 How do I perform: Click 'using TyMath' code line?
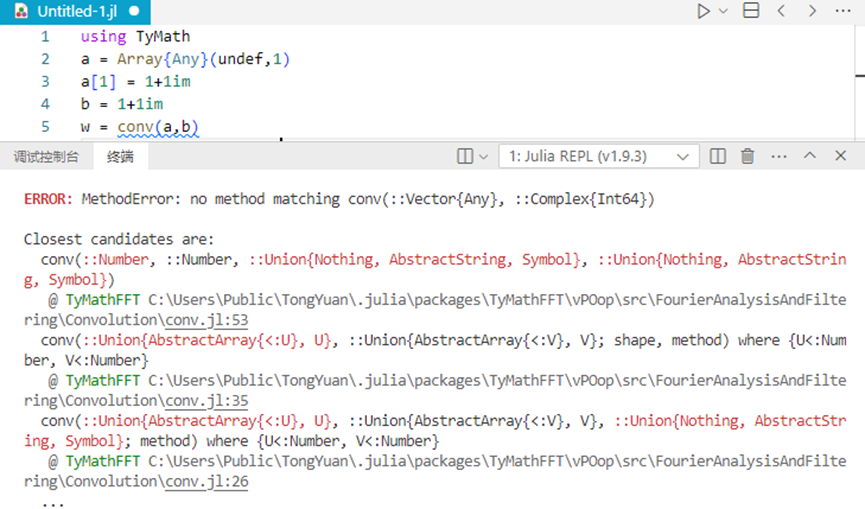click(135, 36)
